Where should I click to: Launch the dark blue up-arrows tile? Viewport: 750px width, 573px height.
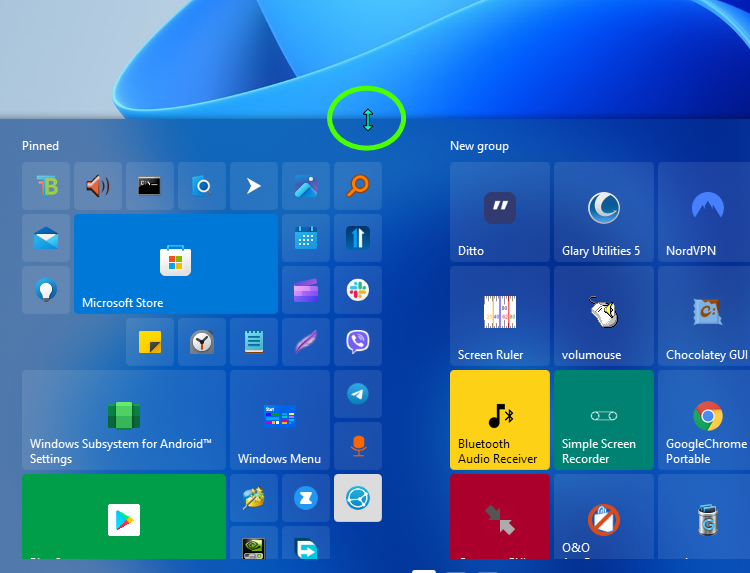click(358, 238)
